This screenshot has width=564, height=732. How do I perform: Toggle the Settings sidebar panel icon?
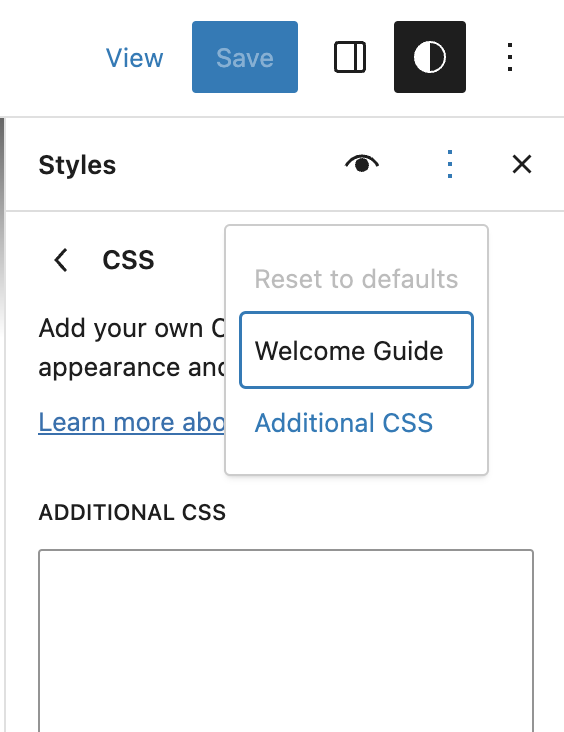(350, 57)
